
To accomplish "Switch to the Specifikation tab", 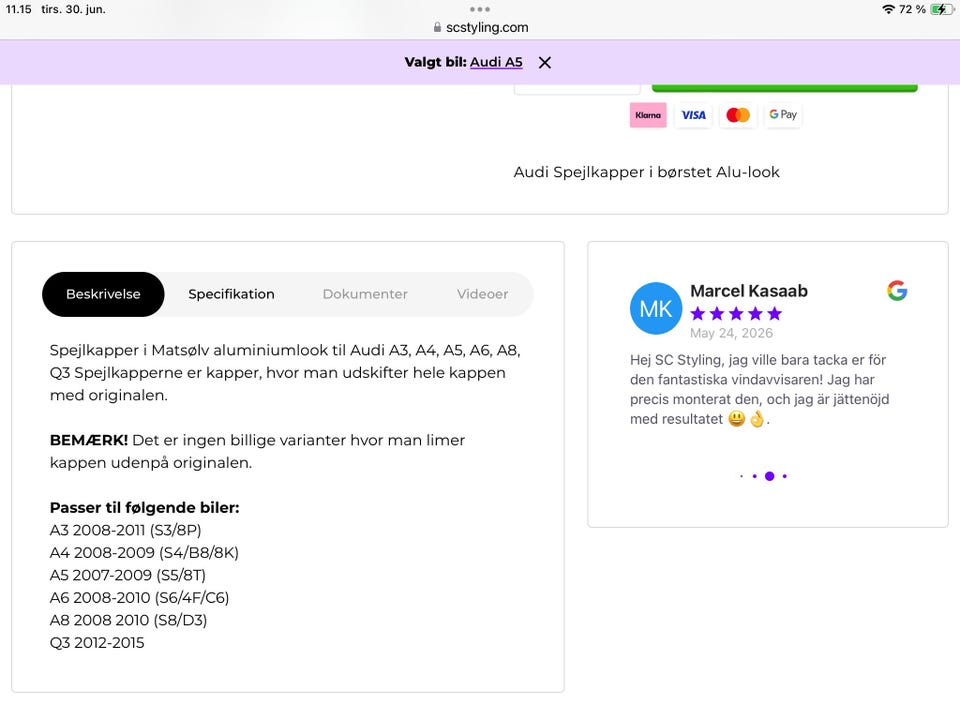I will [x=231, y=294].
